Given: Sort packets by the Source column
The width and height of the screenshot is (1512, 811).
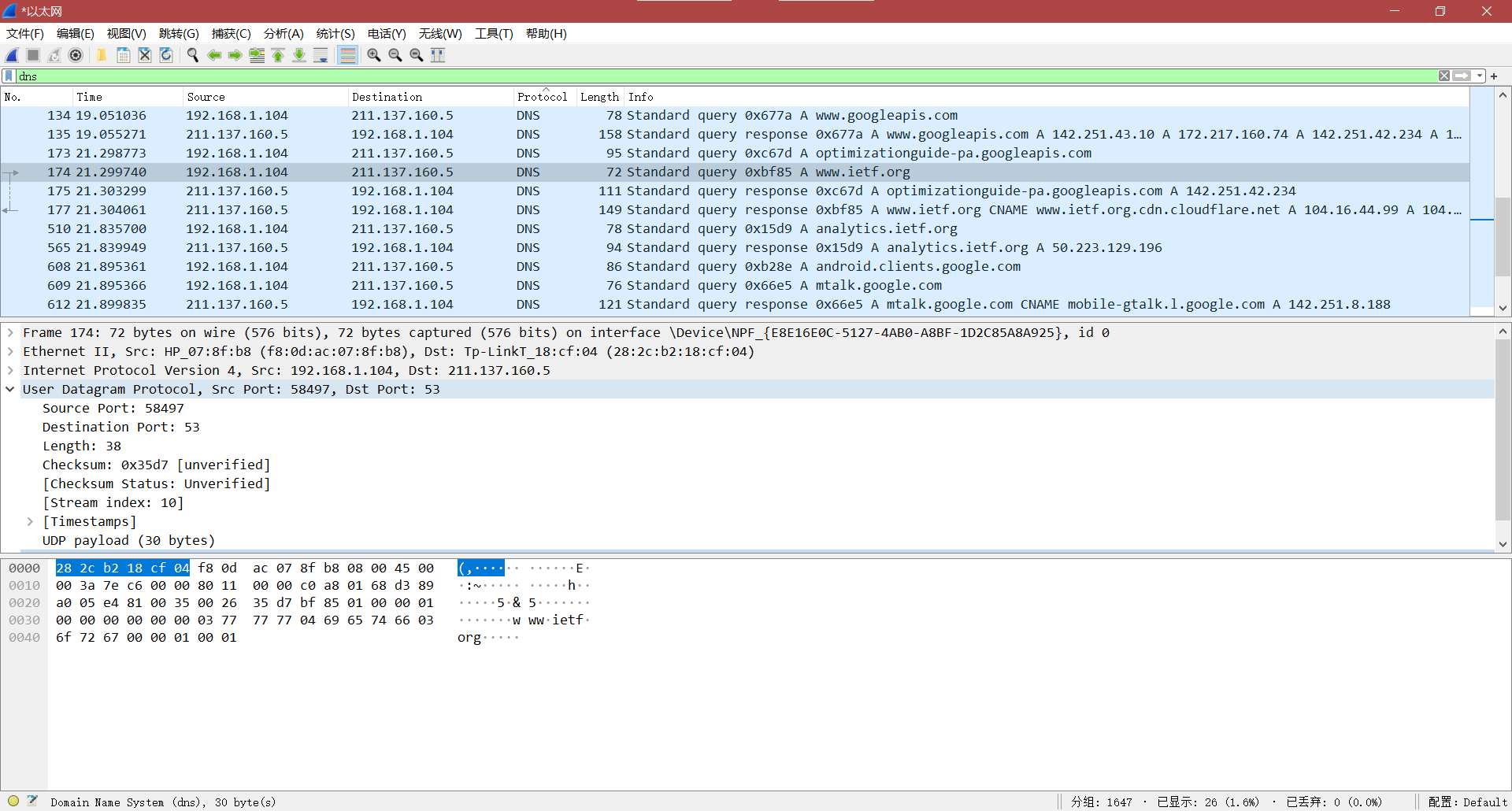Looking at the screenshot, I should [265, 97].
